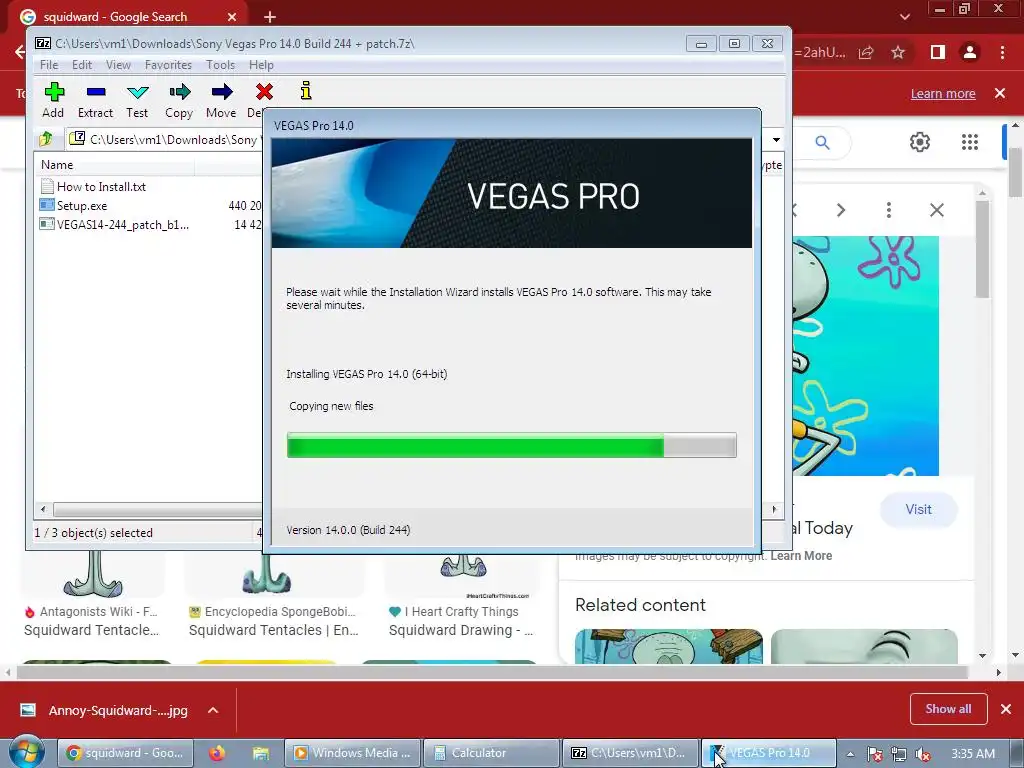This screenshot has width=1024, height=768.
Task: Click the Learn more link
Action: click(943, 93)
